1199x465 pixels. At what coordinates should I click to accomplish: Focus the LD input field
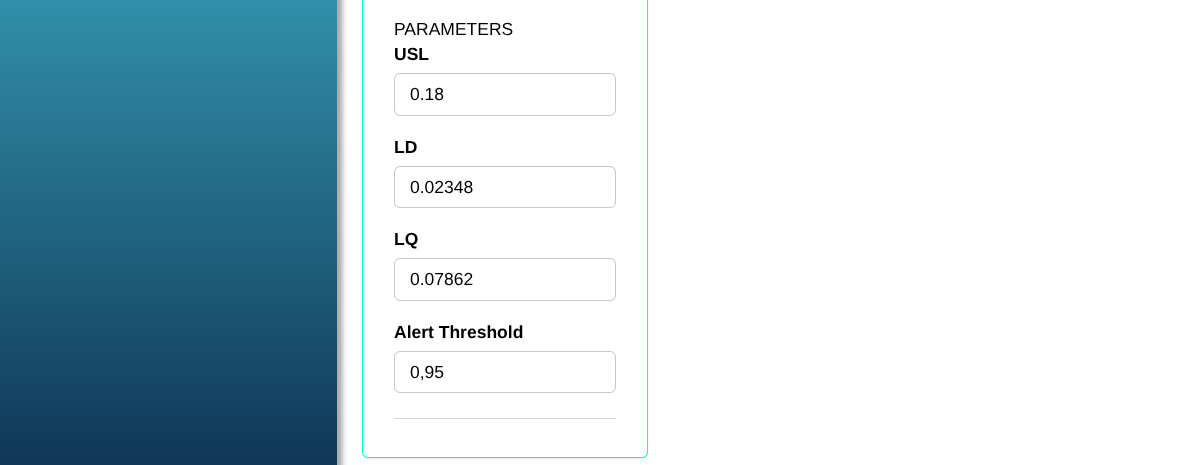click(x=504, y=187)
